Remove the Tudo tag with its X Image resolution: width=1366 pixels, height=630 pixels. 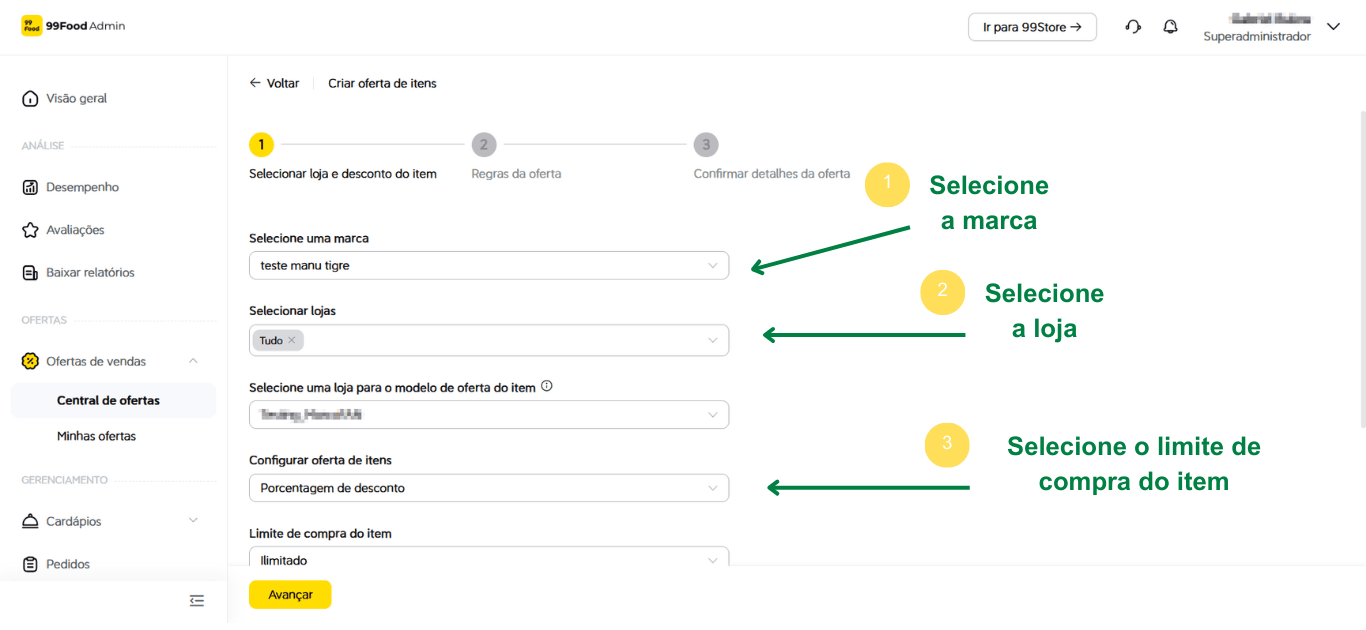292,340
